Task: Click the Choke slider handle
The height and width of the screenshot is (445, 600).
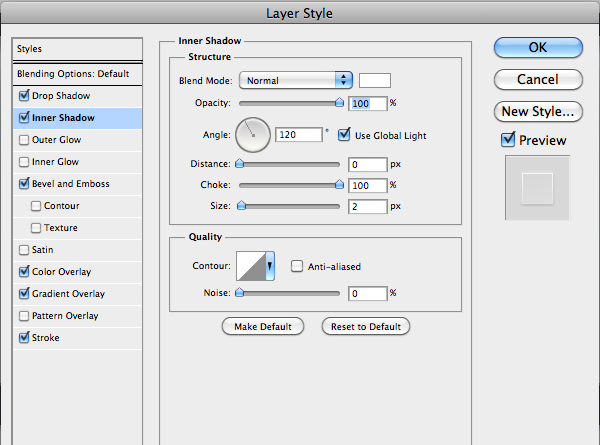Action: point(339,184)
